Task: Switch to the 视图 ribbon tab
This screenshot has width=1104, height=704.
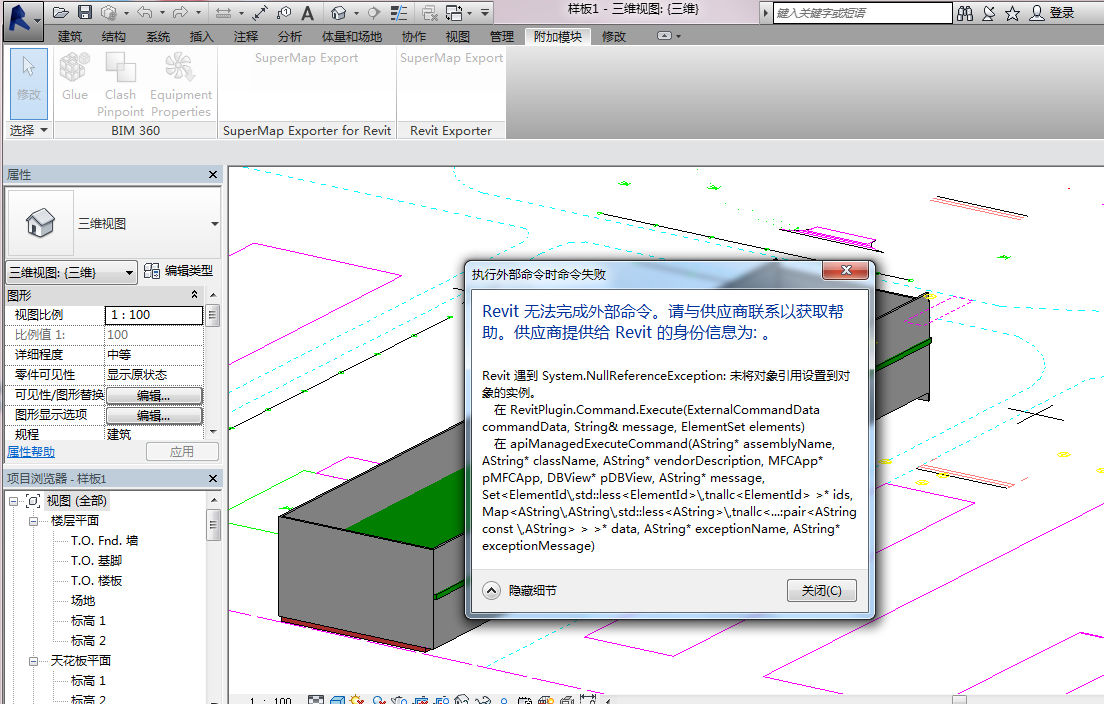Action: (458, 36)
